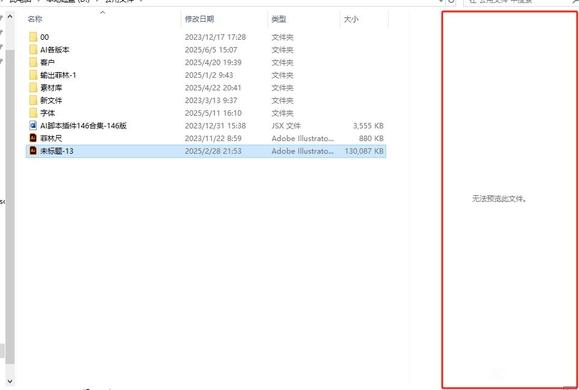
Task: Select the file name 菲林尺
Action: pyautogui.click(x=51, y=138)
